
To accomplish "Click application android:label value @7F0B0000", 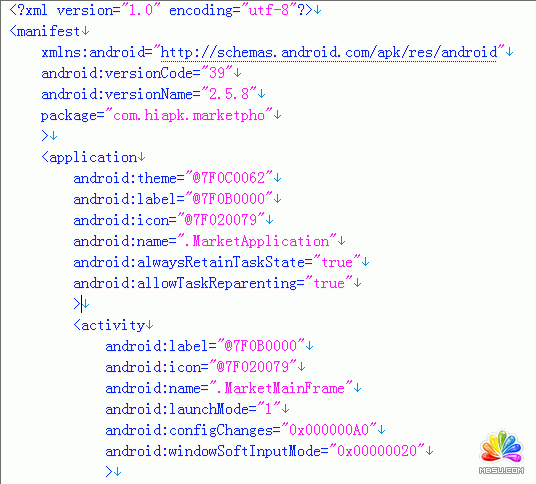I will pos(228,199).
